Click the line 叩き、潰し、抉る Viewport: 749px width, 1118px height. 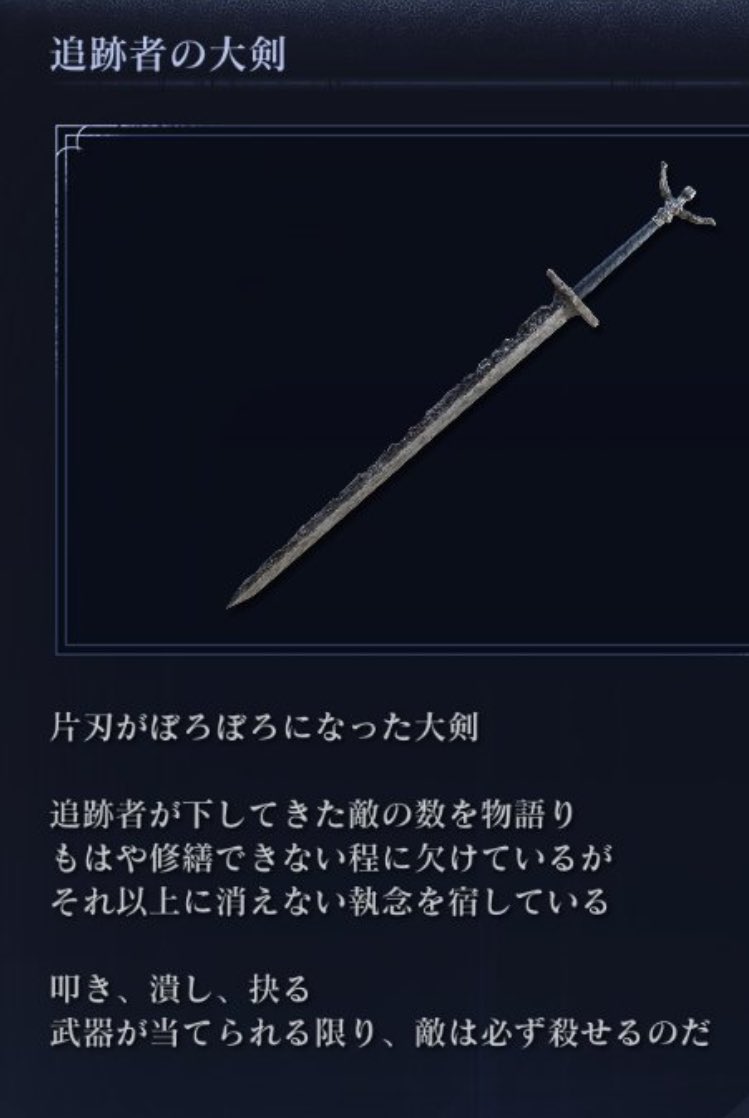tap(180, 989)
